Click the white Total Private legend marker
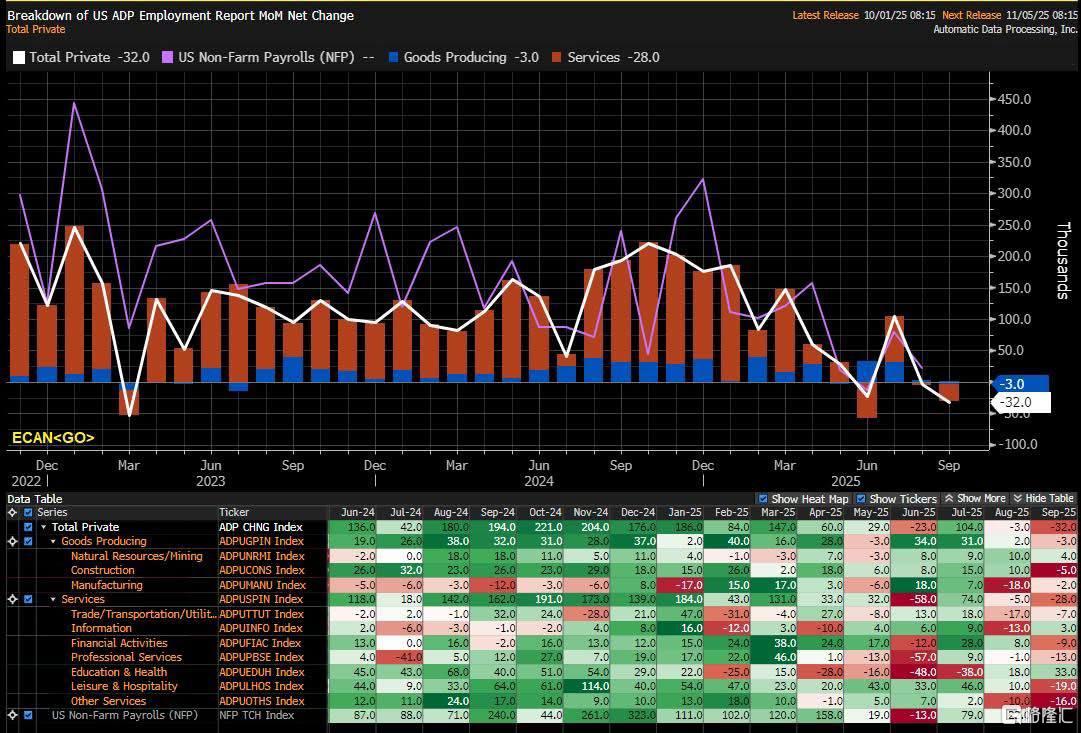Image resolution: width=1081 pixels, height=733 pixels. [18, 58]
